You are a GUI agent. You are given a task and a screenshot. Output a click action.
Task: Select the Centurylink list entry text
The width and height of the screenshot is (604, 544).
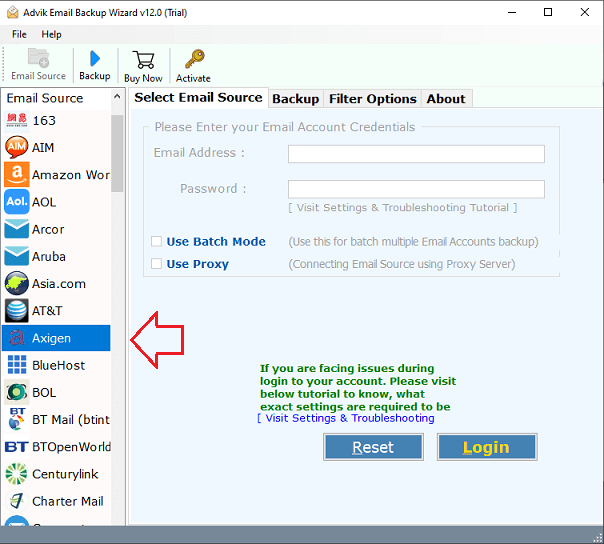[65, 474]
